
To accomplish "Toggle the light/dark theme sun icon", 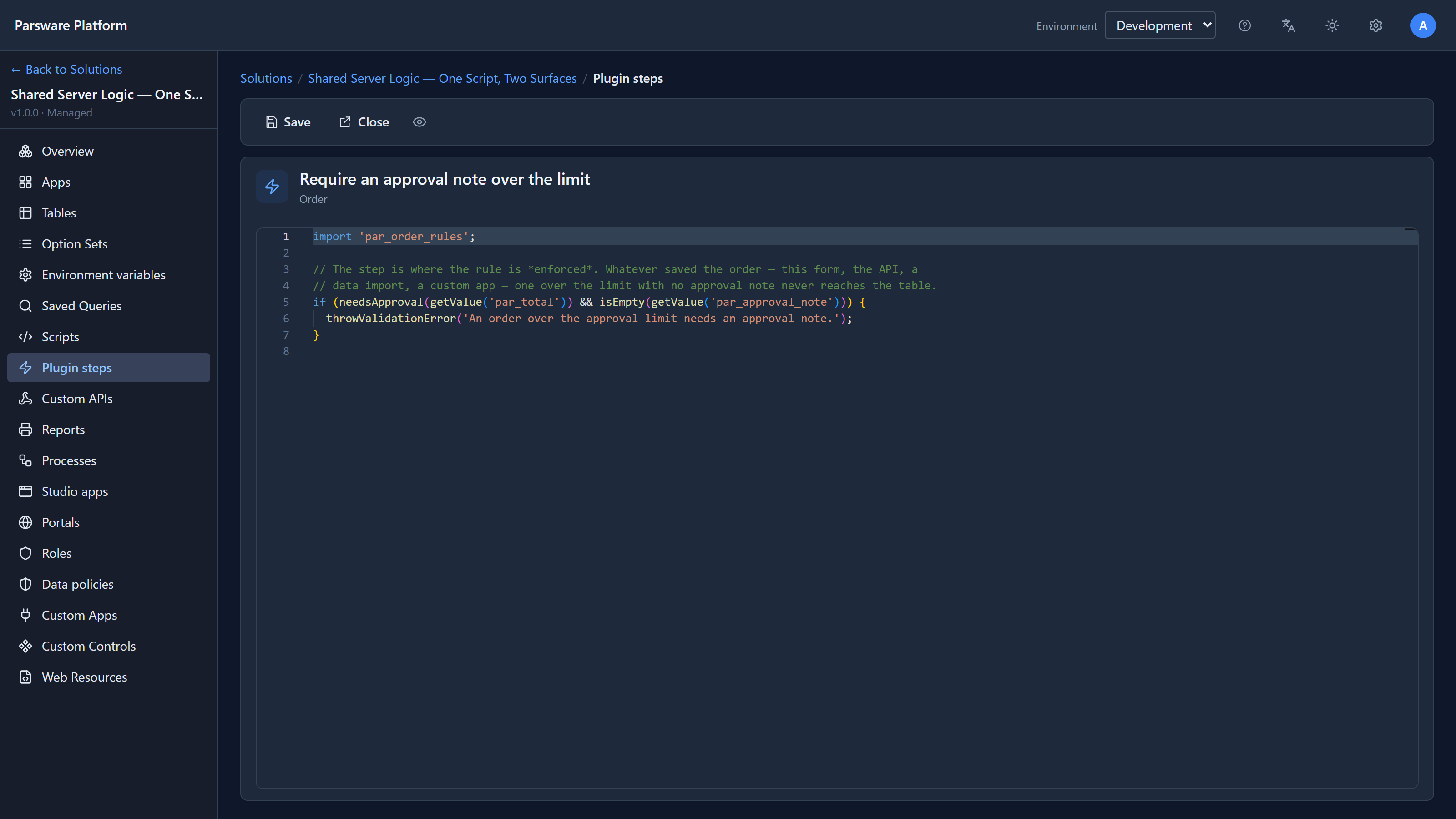I will tap(1332, 25).
